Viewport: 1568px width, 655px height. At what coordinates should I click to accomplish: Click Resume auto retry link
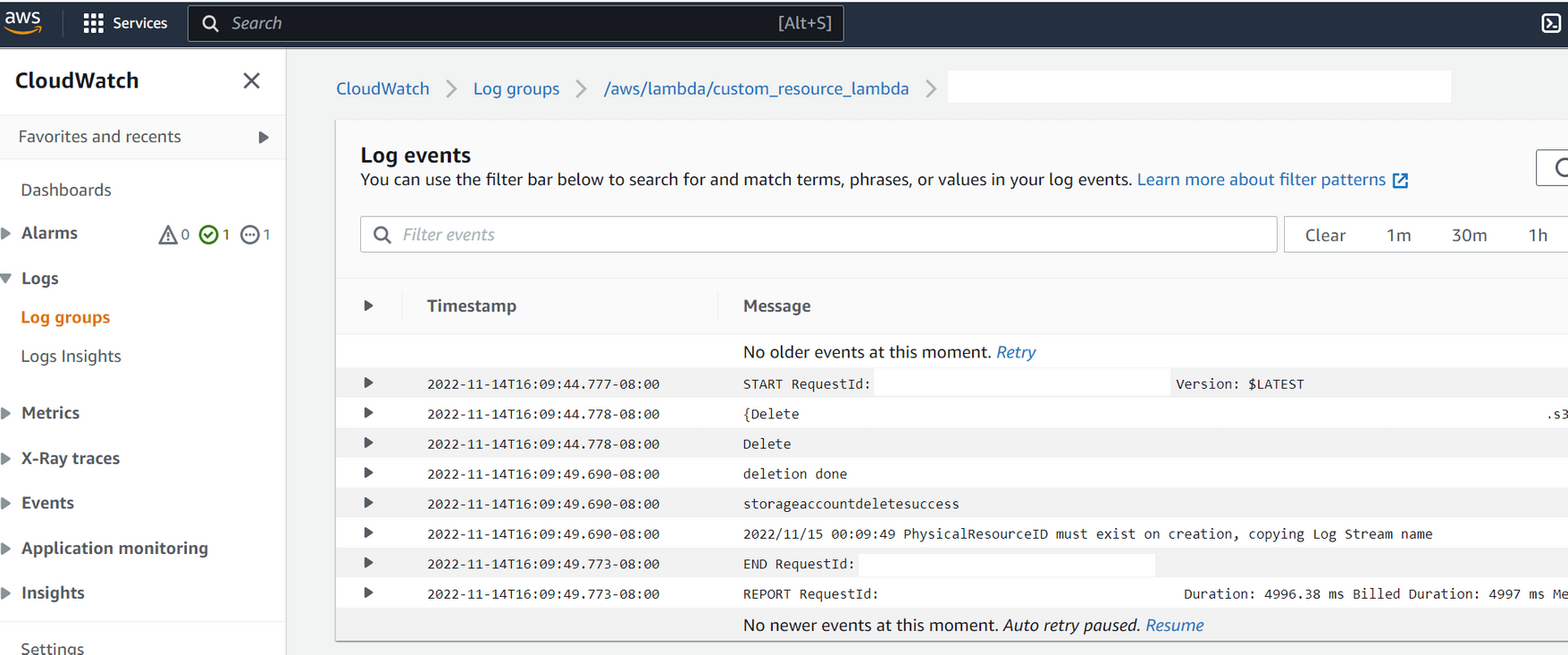pos(1174,626)
